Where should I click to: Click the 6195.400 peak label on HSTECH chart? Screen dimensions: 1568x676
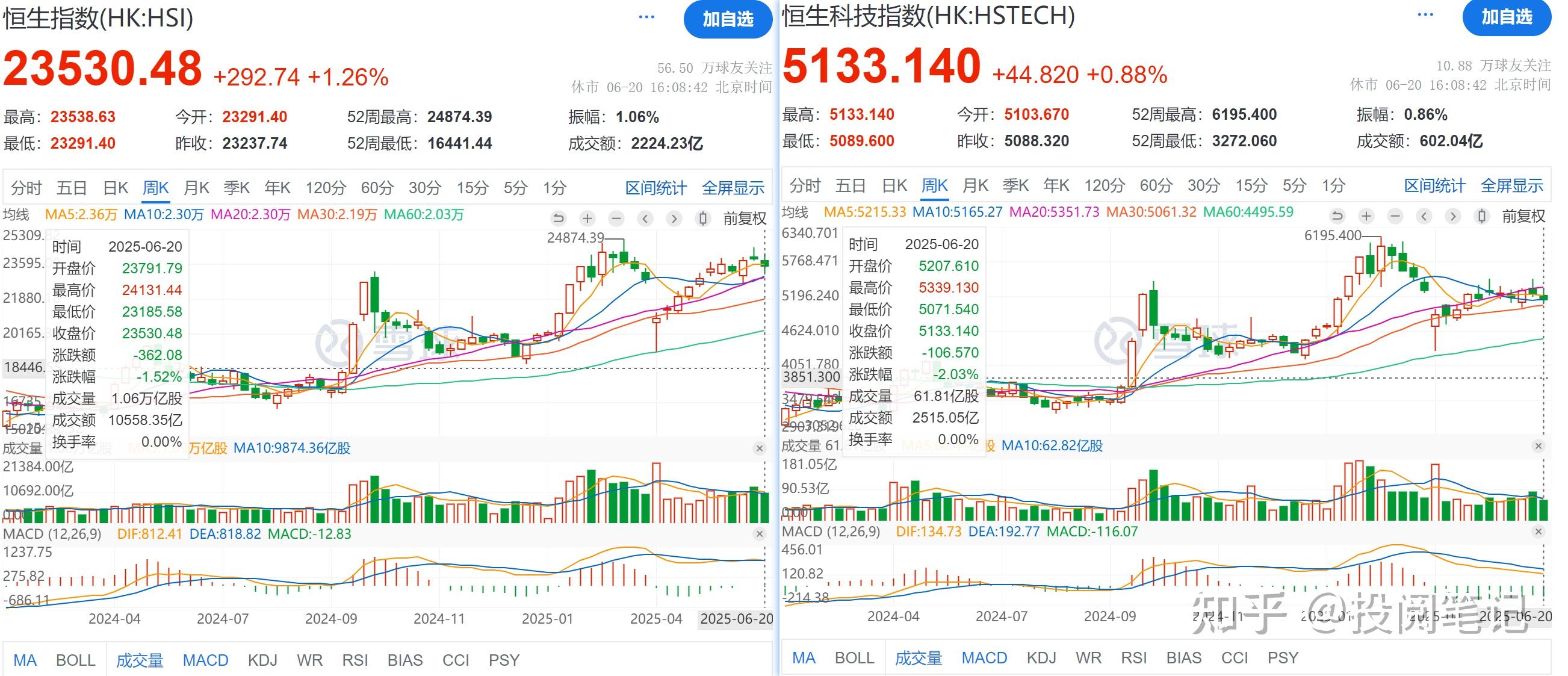(1333, 236)
